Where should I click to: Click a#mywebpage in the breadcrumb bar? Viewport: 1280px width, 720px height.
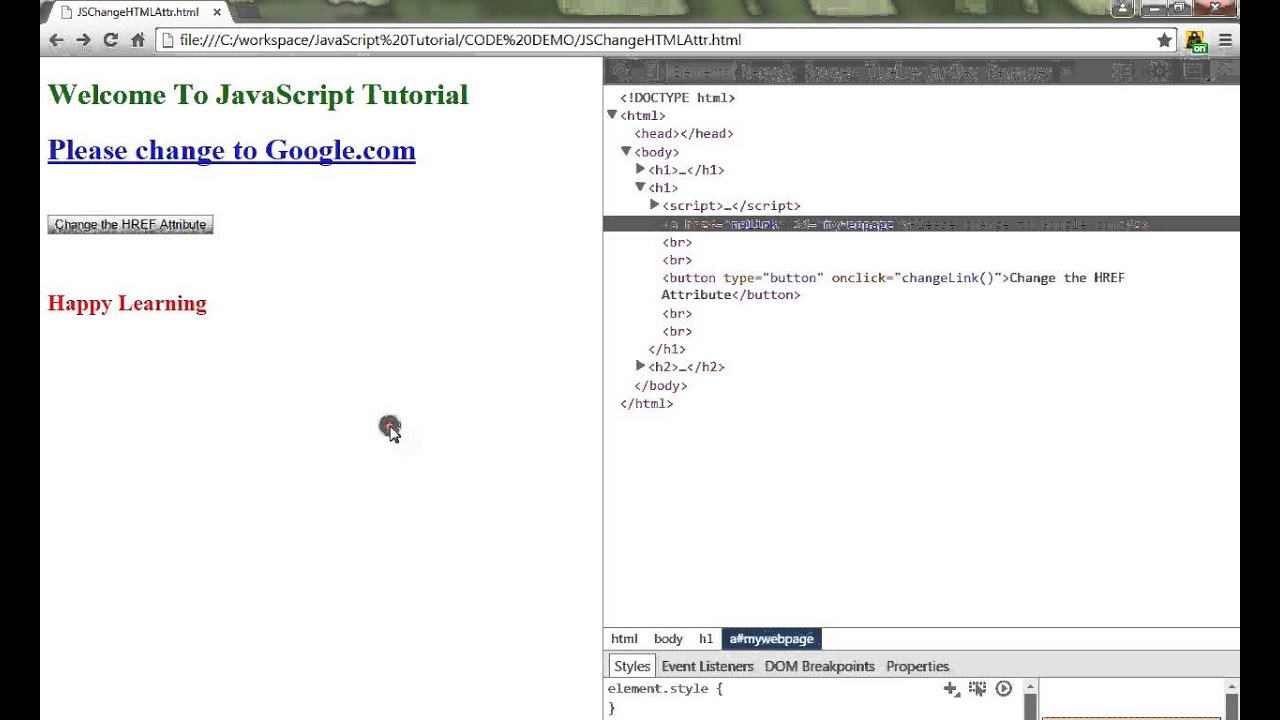(771, 639)
